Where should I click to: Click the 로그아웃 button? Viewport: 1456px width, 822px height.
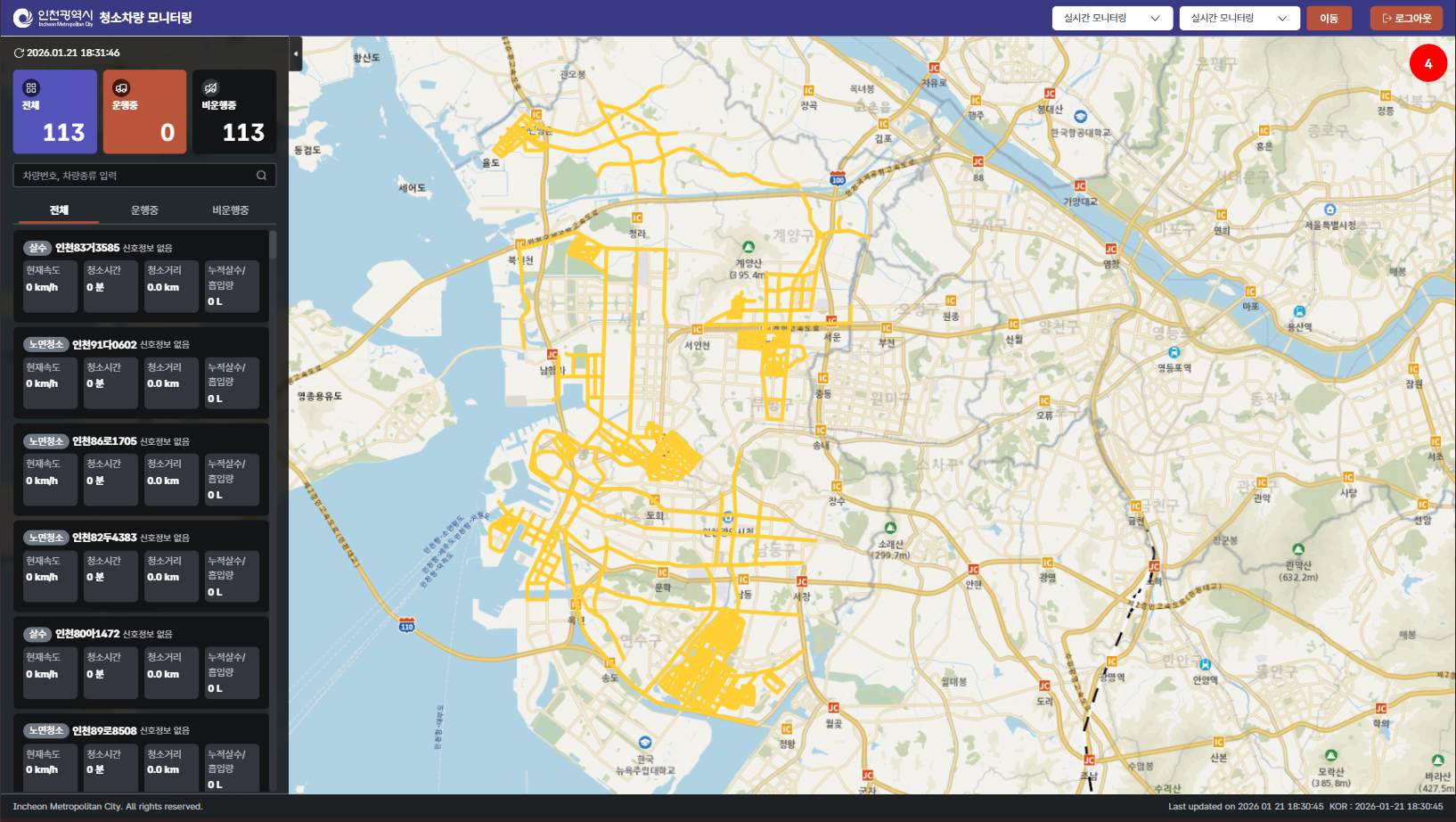1406,19
